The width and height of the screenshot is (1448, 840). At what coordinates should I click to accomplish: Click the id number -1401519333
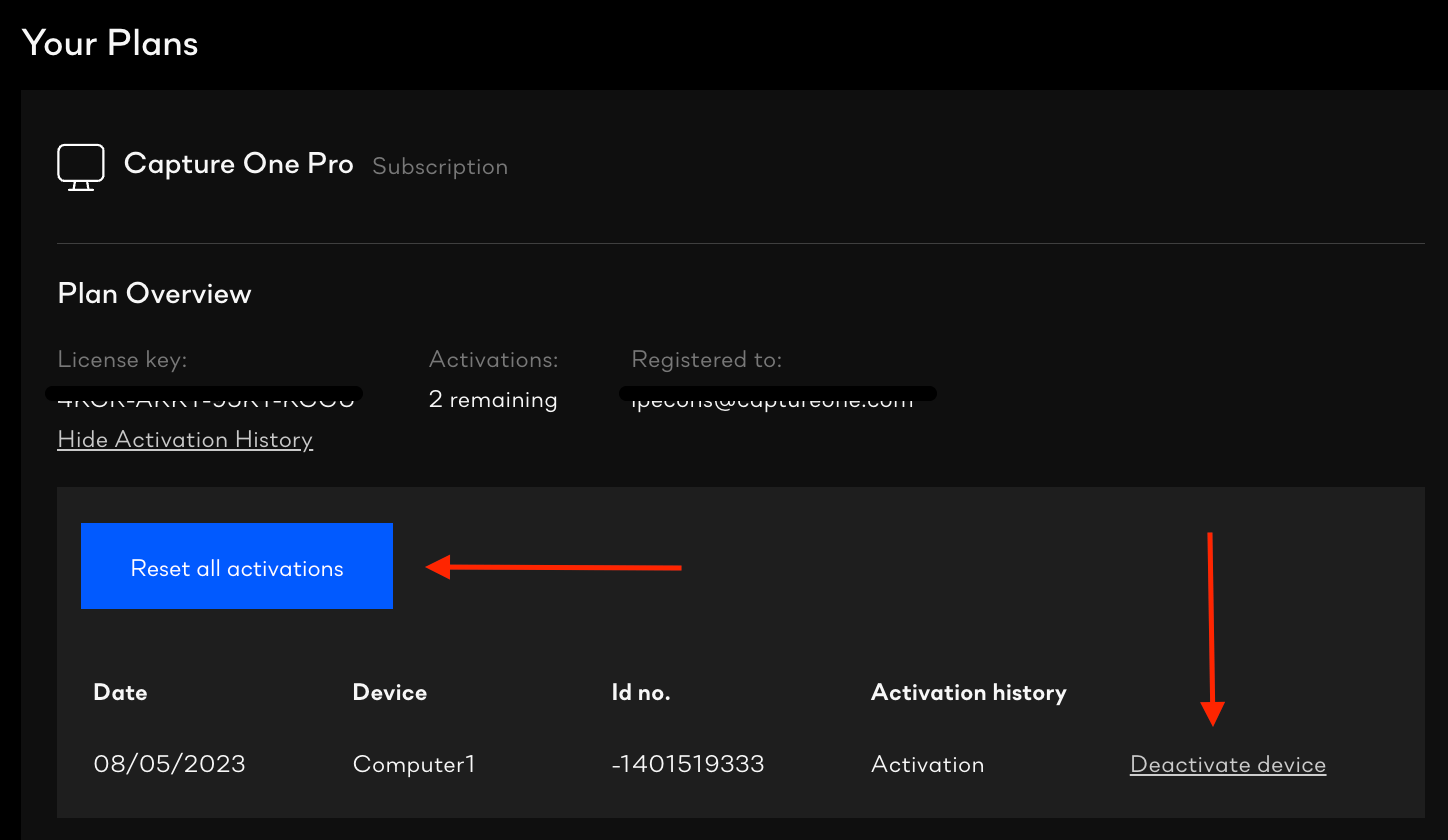click(x=688, y=763)
